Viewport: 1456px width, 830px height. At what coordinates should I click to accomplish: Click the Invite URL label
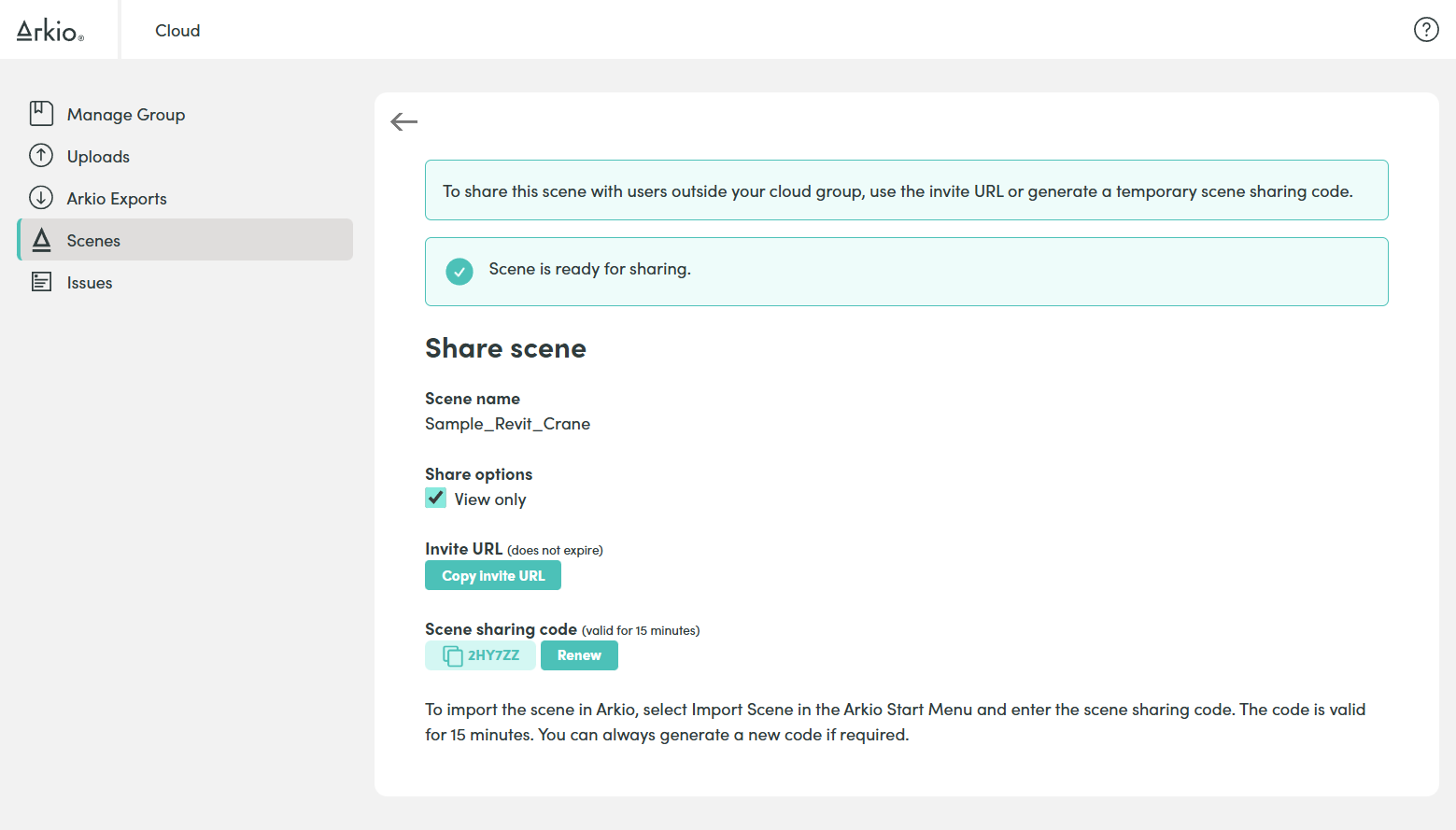tap(464, 549)
